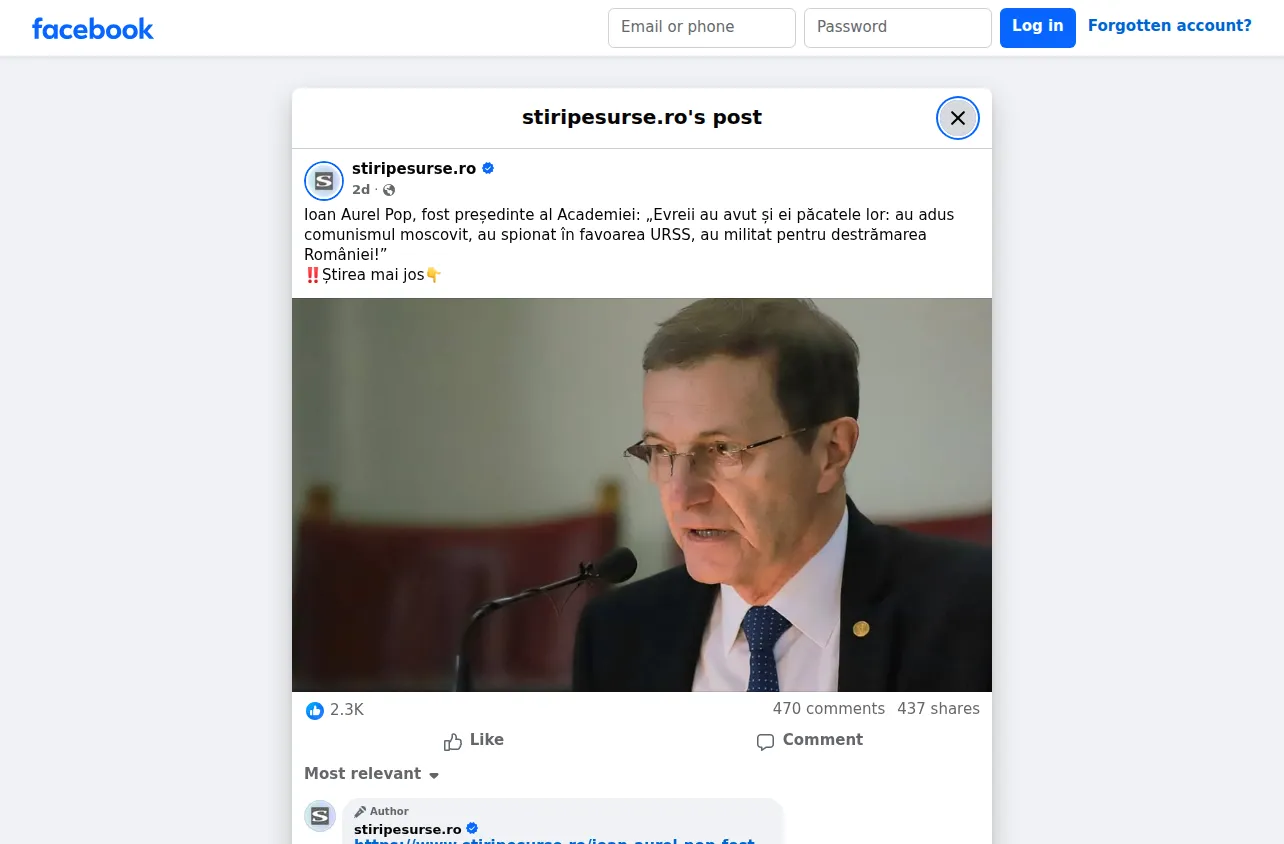Click the Email or phone field
This screenshot has width=1284, height=844.
click(x=702, y=28)
